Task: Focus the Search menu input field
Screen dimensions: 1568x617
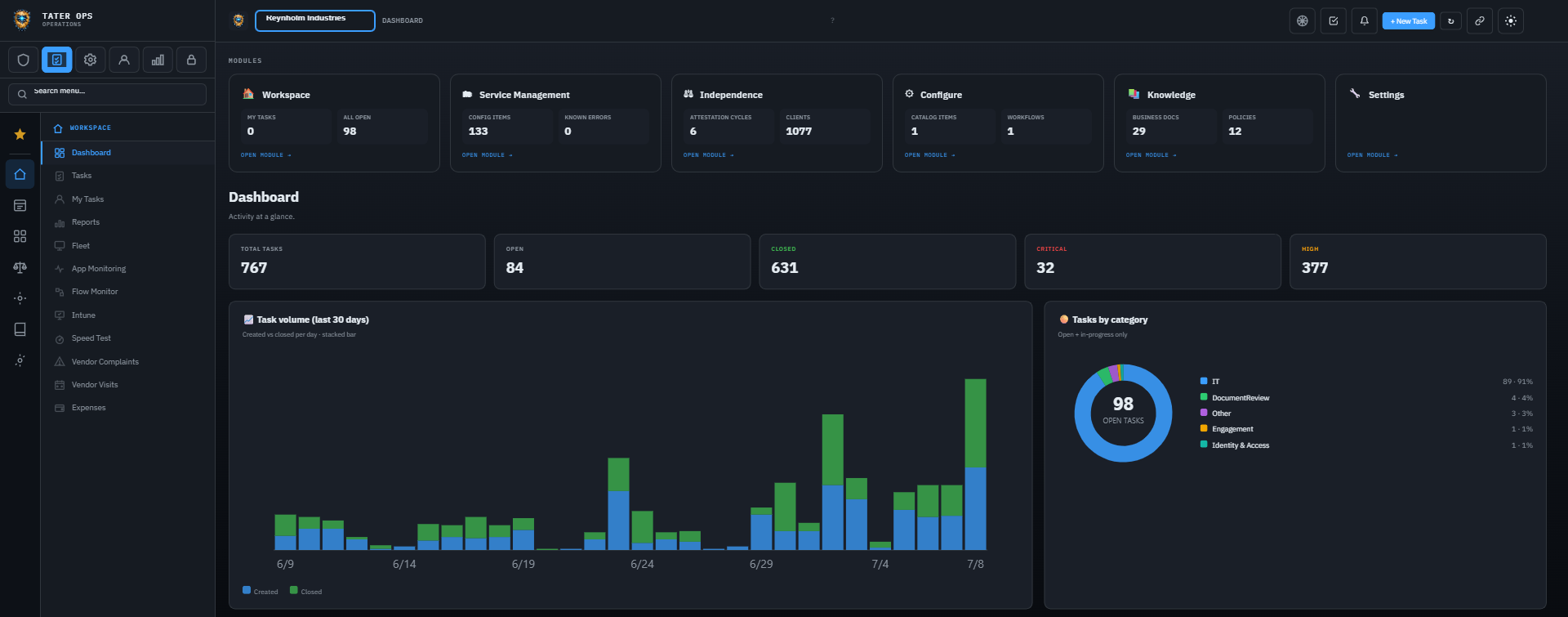Action: point(107,94)
